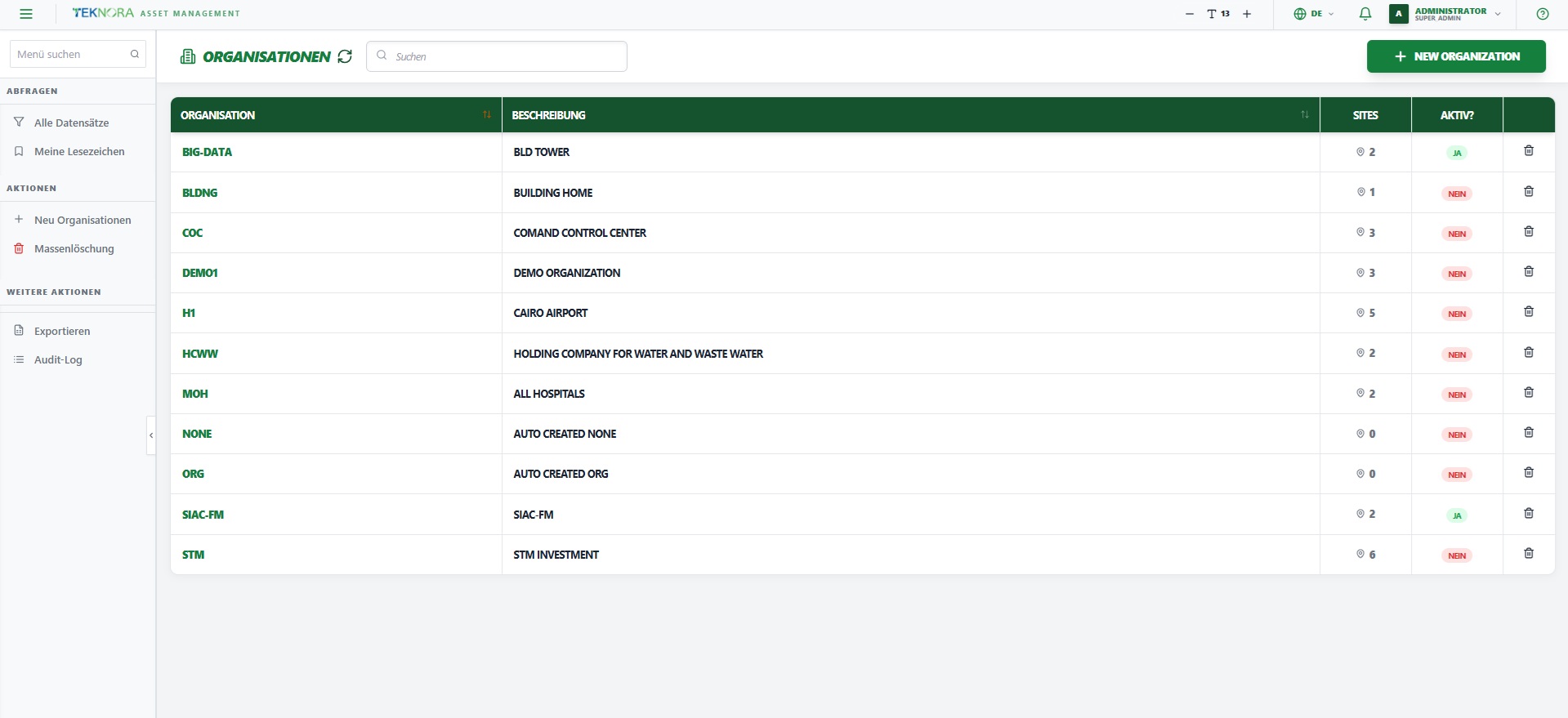This screenshot has height=718, width=1568.
Task: Open Administrator user account dropdown
Action: click(1445, 14)
